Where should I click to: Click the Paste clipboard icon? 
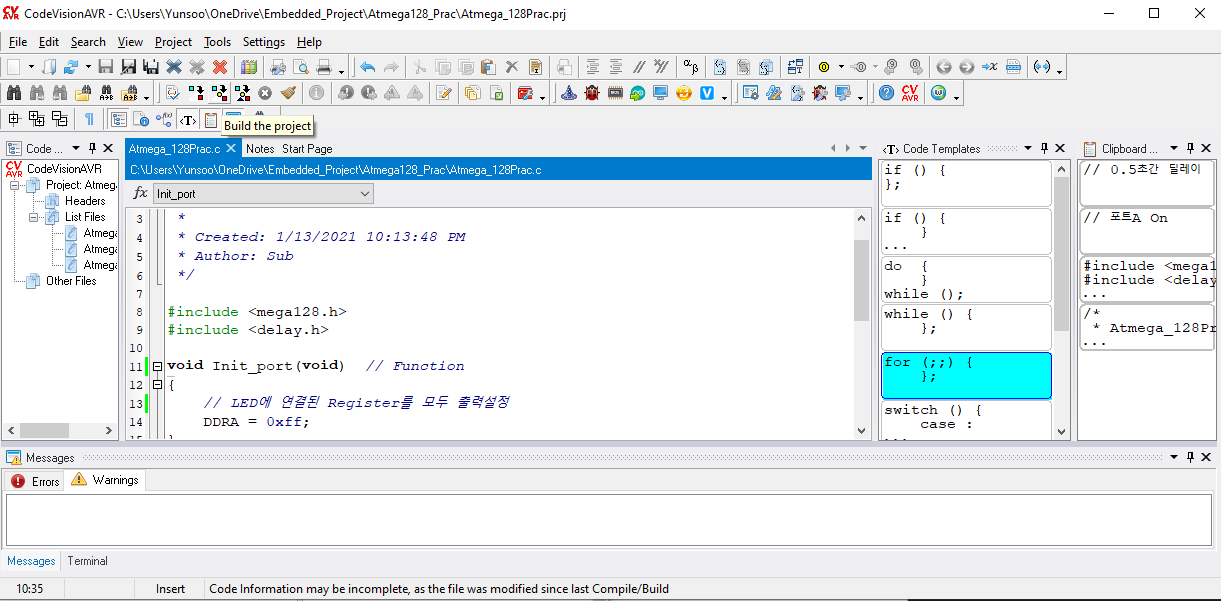coord(488,67)
